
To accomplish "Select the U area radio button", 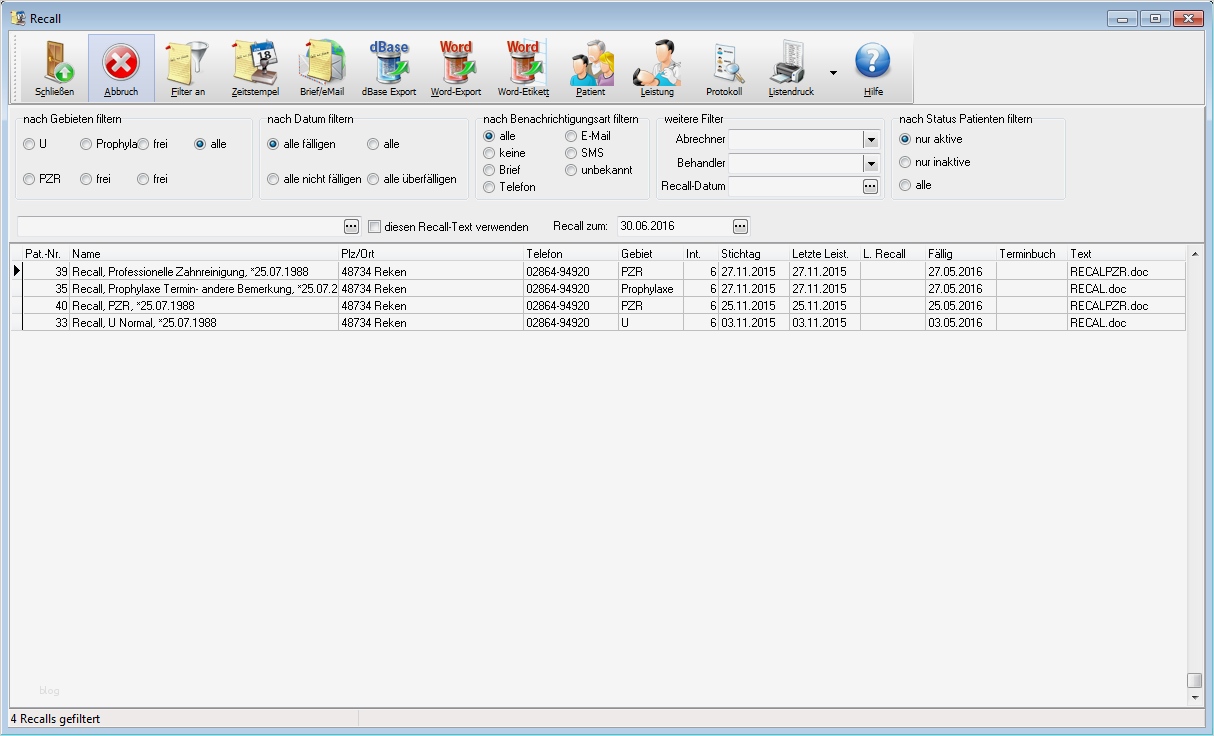I will 29,144.
